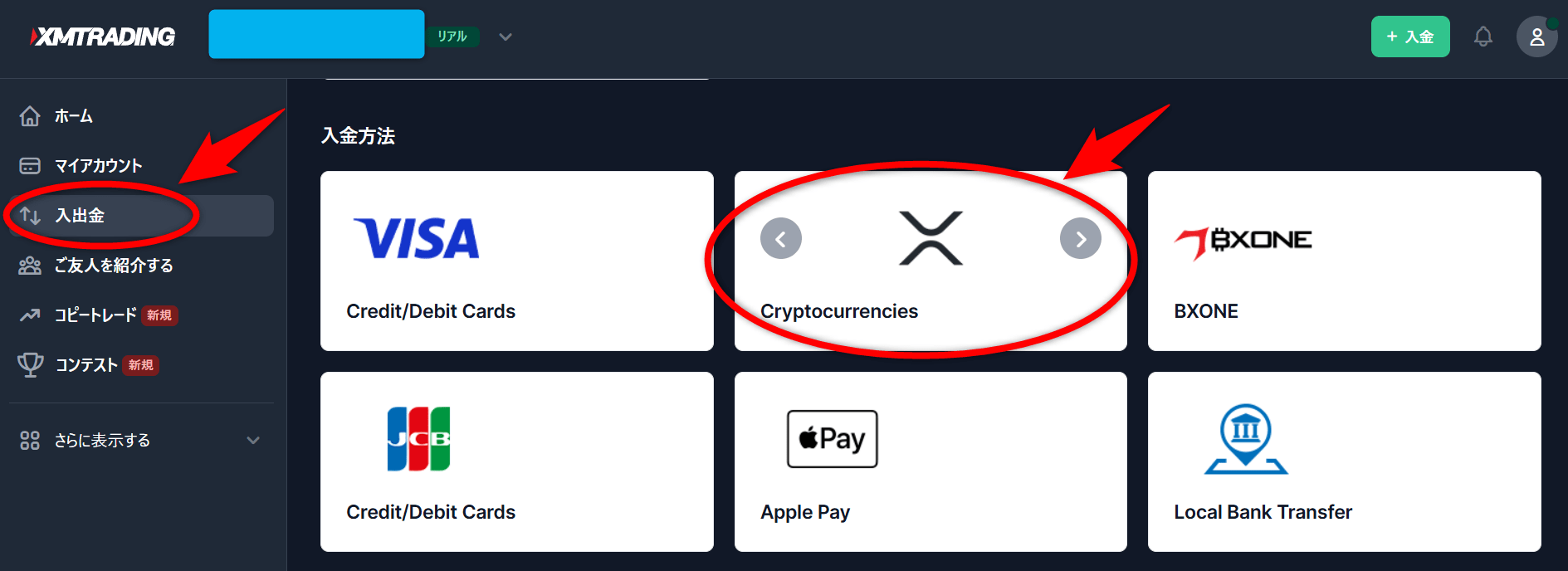Show previous cryptocurrency logo with left arrow
Viewport: 1568px width, 571px height.
(781, 239)
